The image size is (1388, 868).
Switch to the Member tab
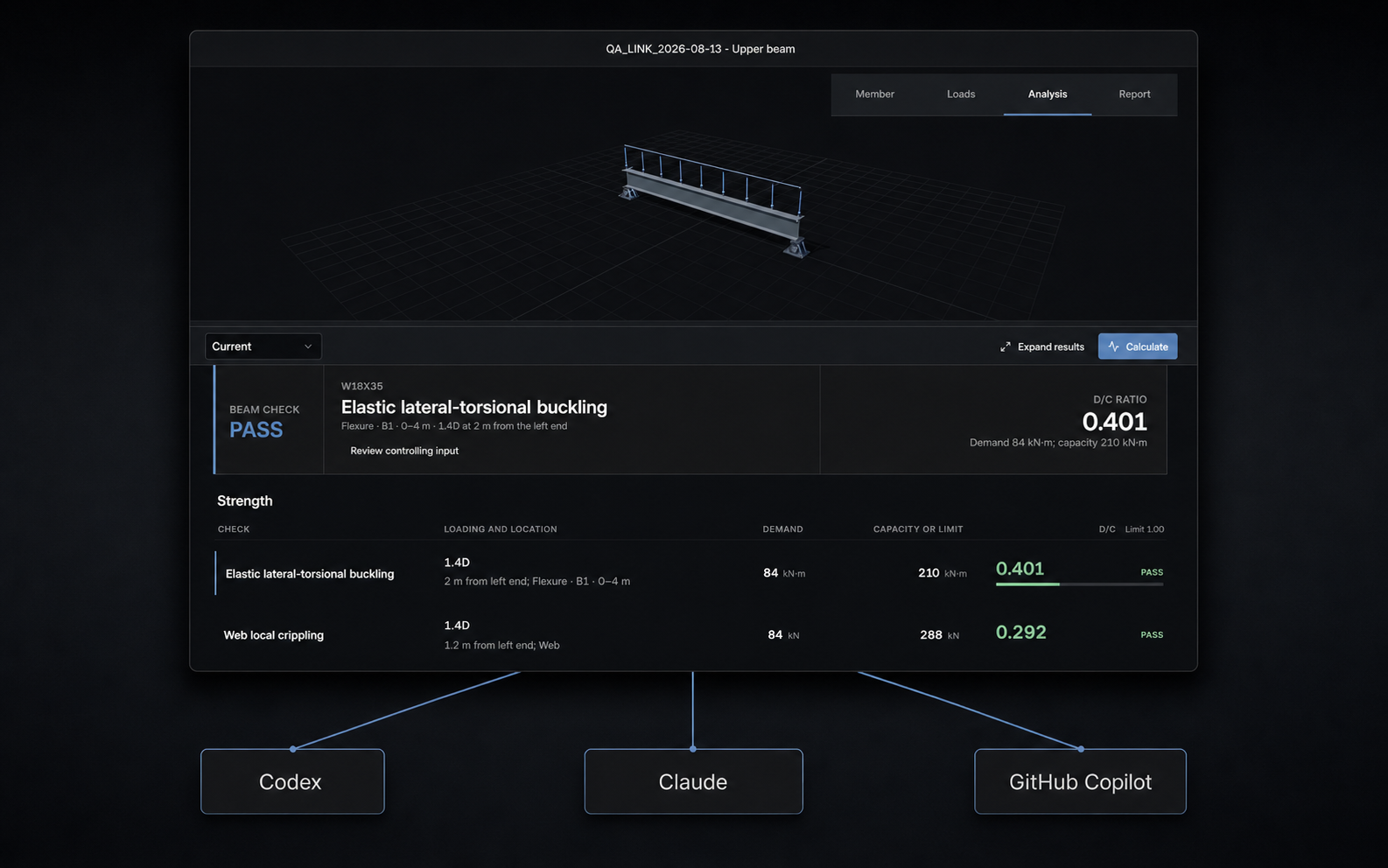(x=874, y=94)
